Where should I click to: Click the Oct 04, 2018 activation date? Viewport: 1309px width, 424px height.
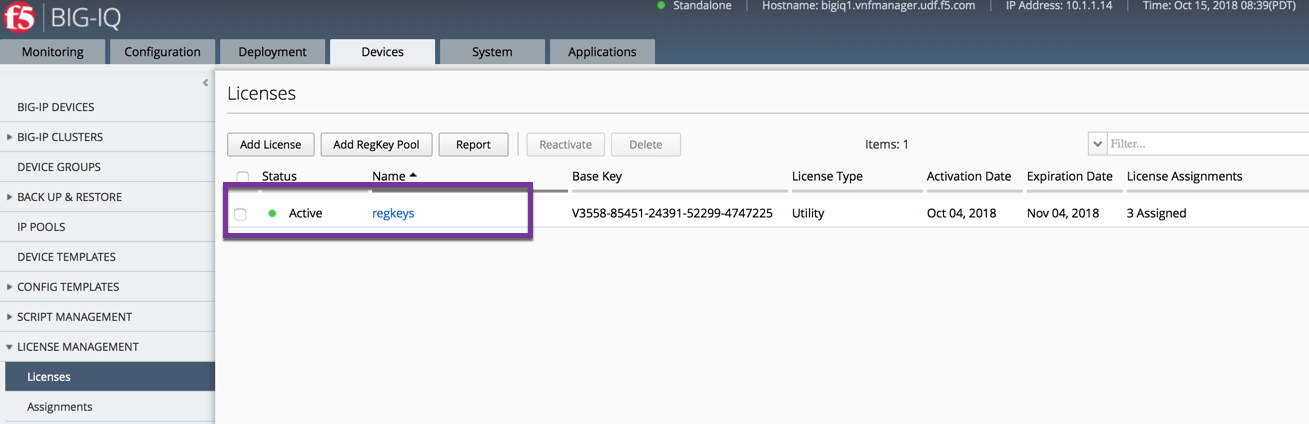click(x=963, y=213)
